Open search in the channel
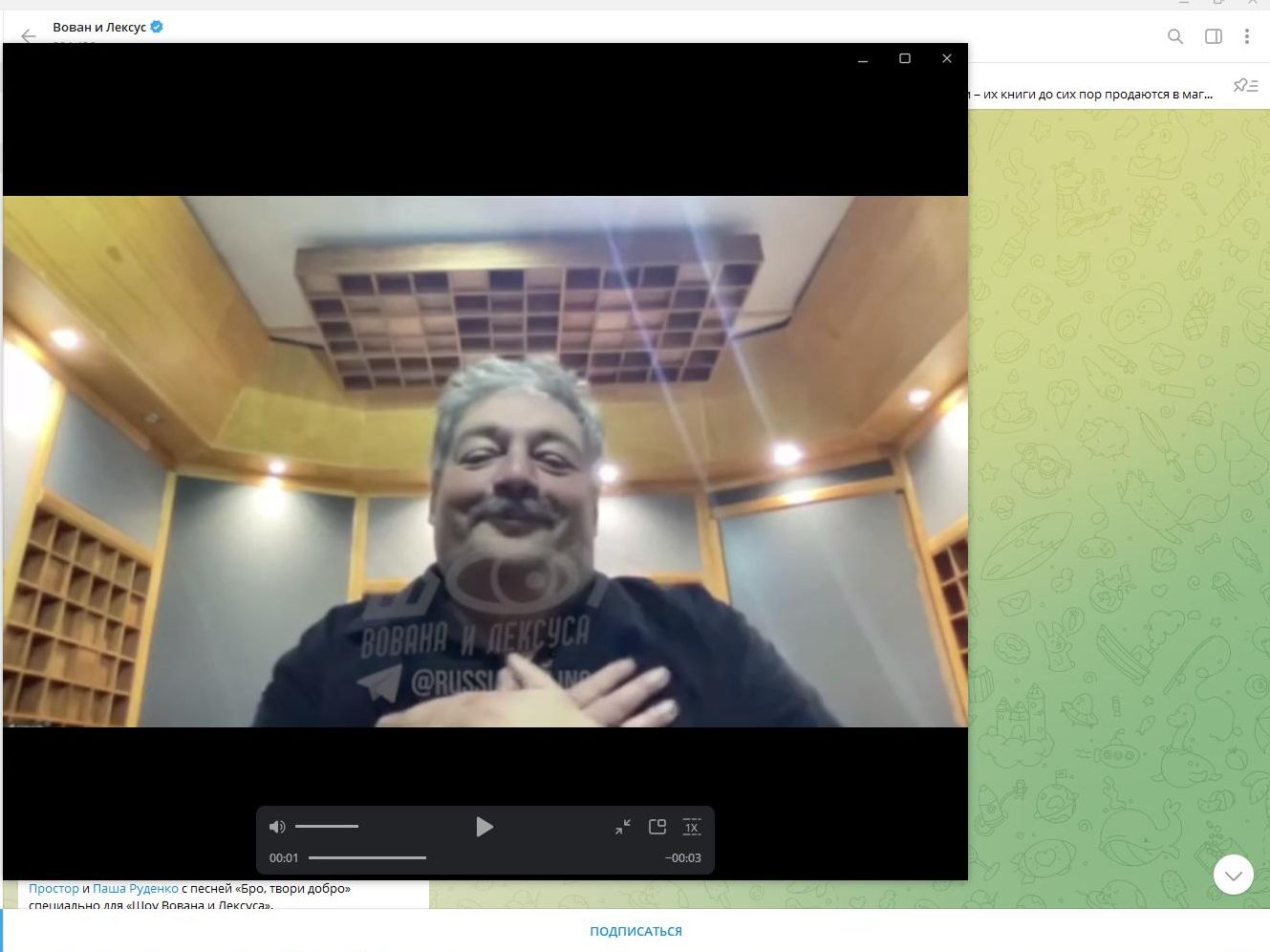Screen dimensions: 1270x952 (1175, 36)
